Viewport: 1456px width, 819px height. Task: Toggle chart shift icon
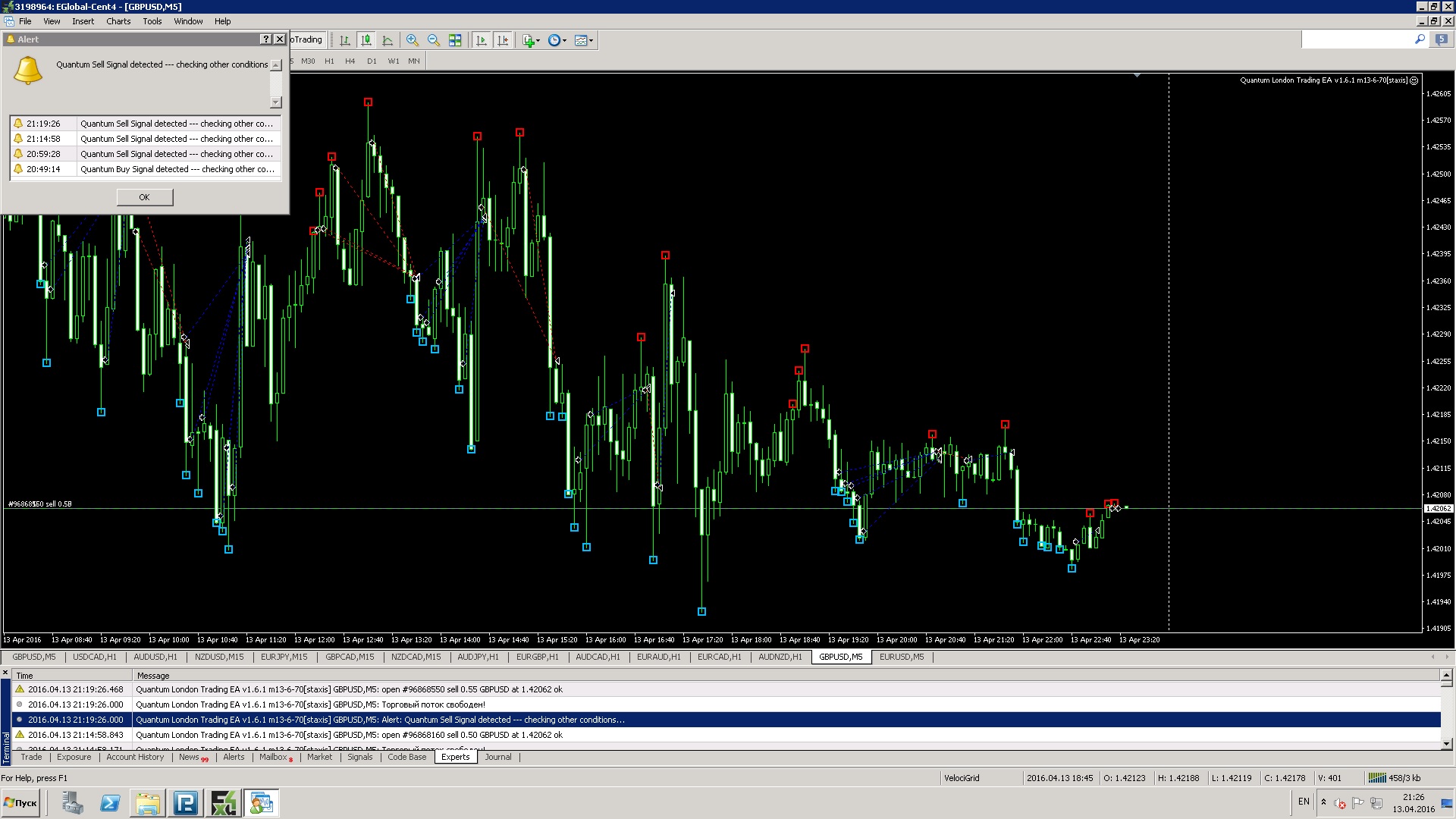click(502, 40)
